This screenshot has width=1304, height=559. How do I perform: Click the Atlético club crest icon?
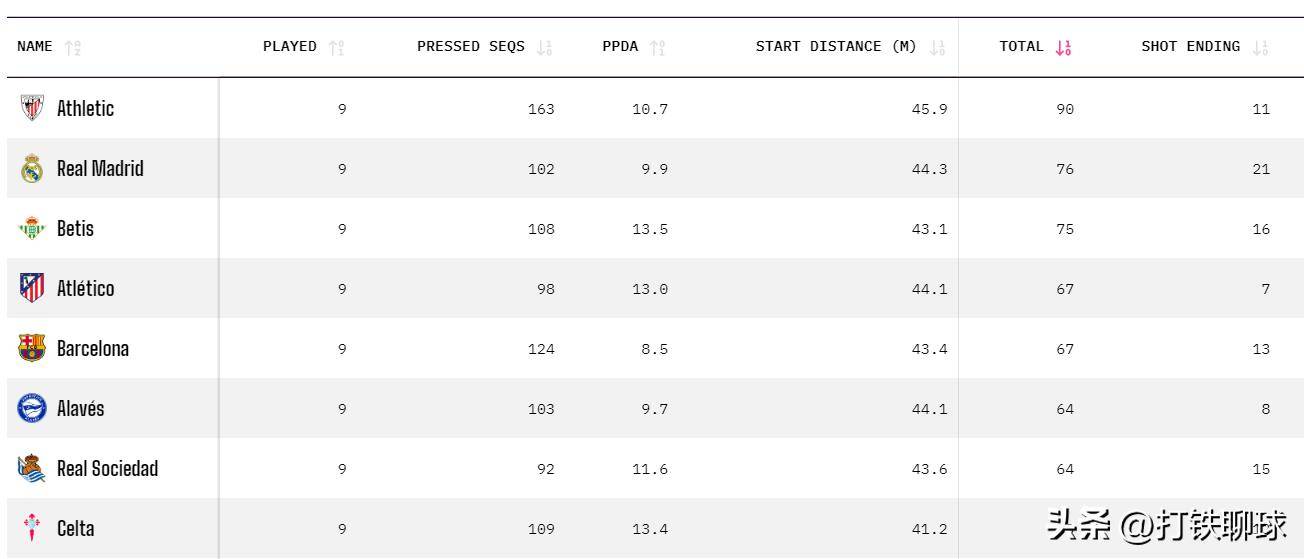[32, 288]
